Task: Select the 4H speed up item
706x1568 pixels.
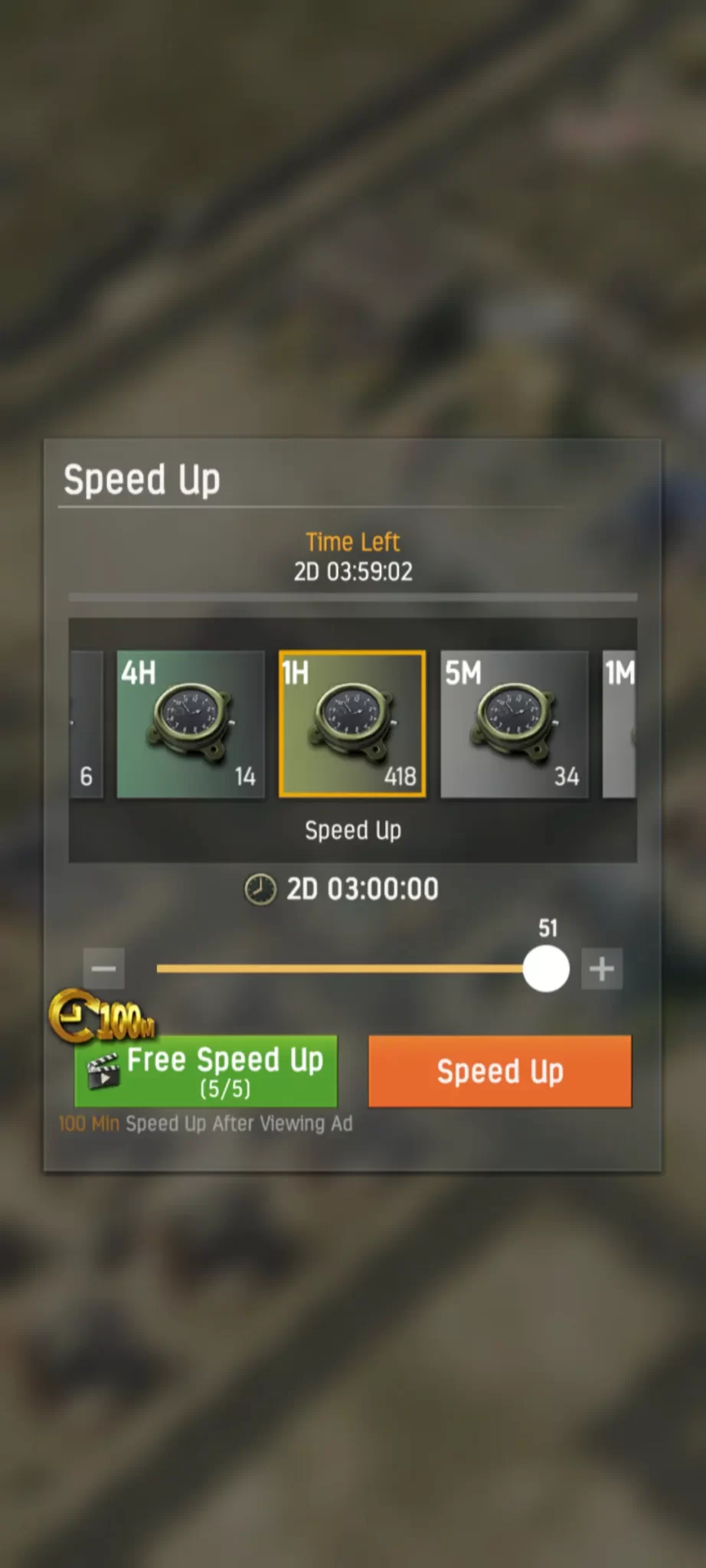Action: pyautogui.click(x=191, y=724)
